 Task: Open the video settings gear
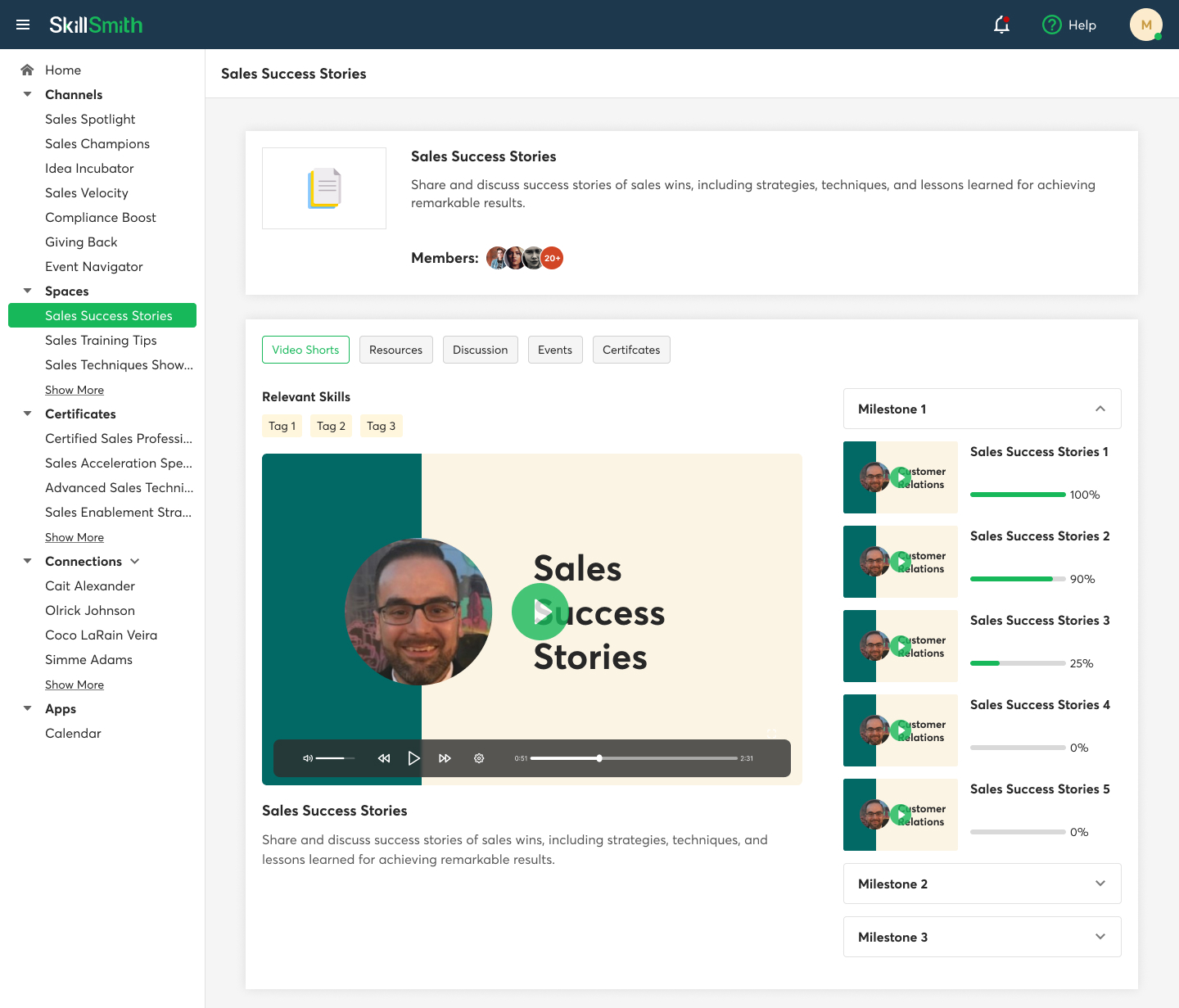[479, 758]
